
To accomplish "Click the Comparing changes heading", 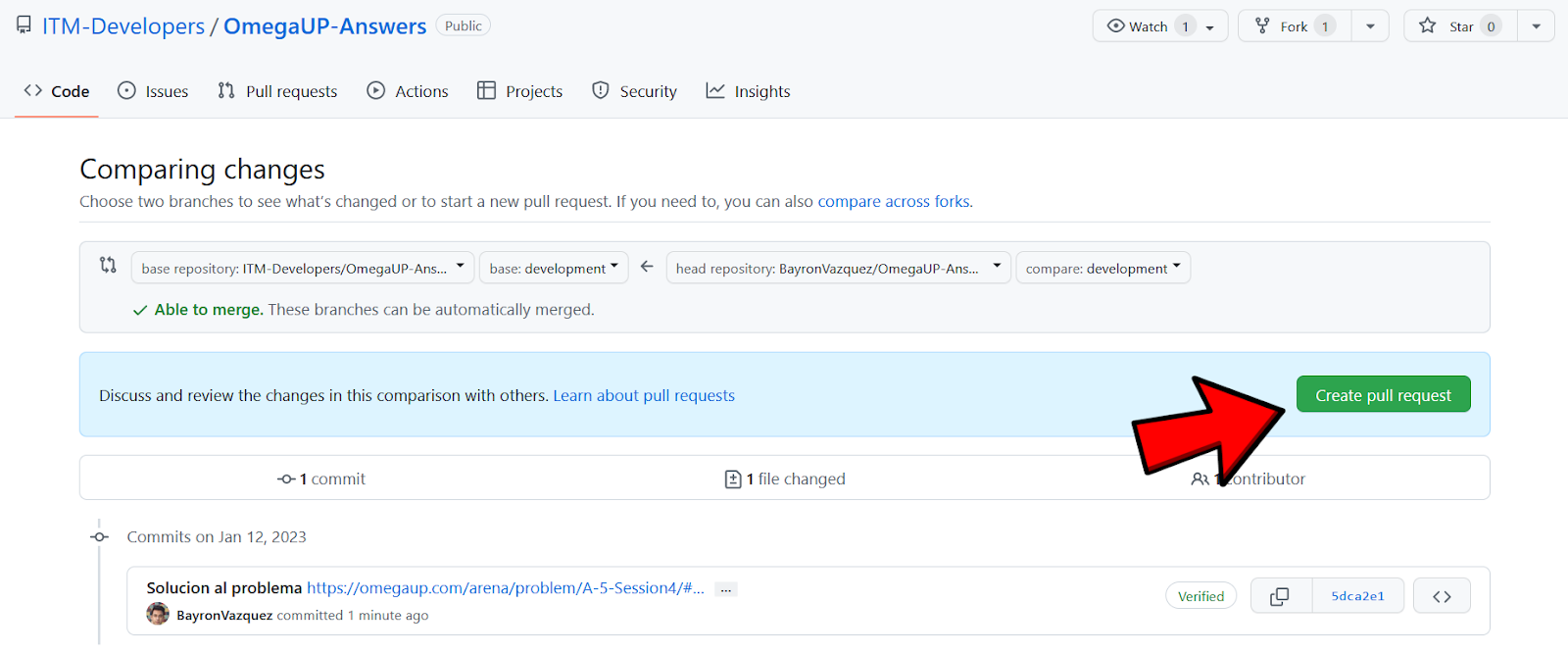I will (x=202, y=169).
